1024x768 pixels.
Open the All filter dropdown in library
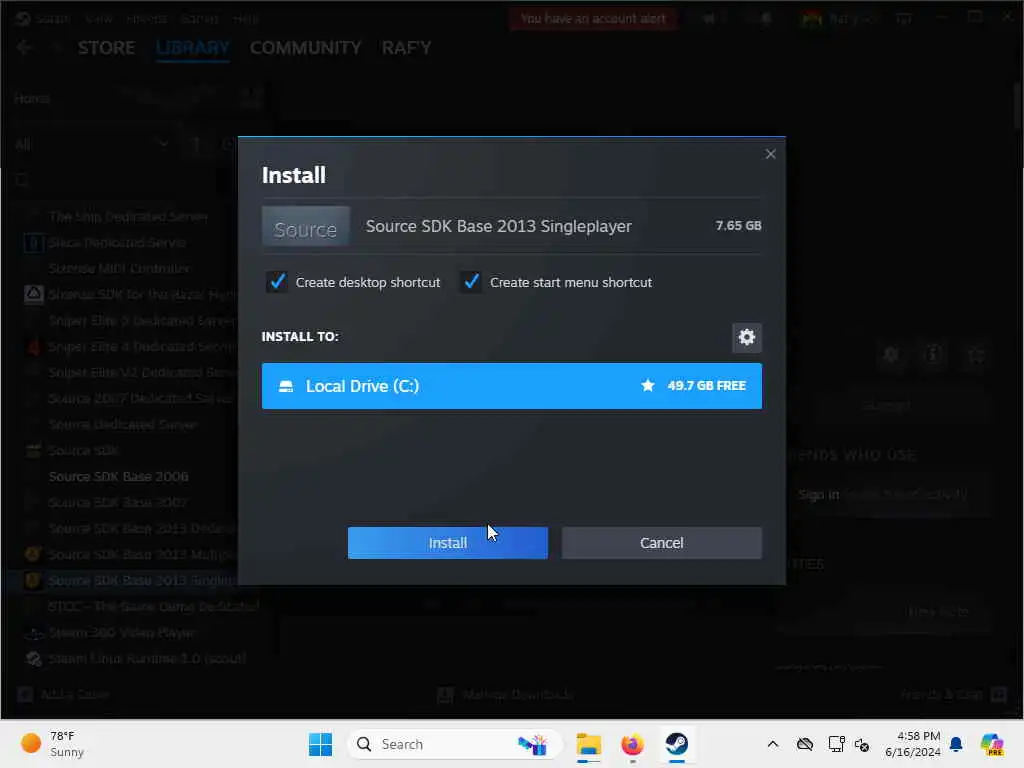coord(91,144)
